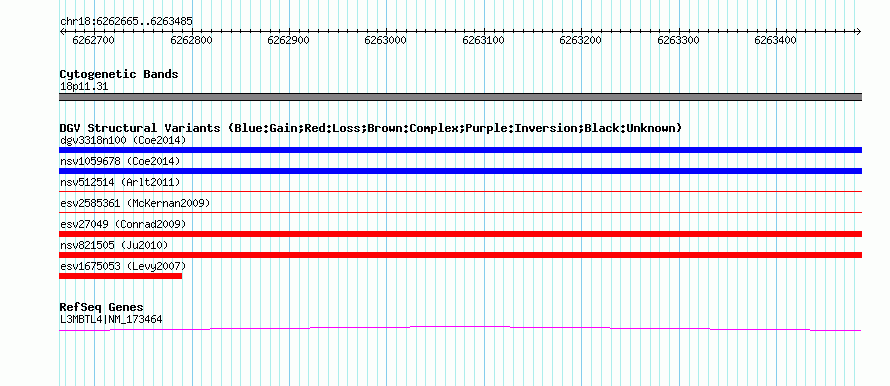The image size is (890, 386).
Task: Click the RefSeq Genes track heading
Action: coord(102,307)
